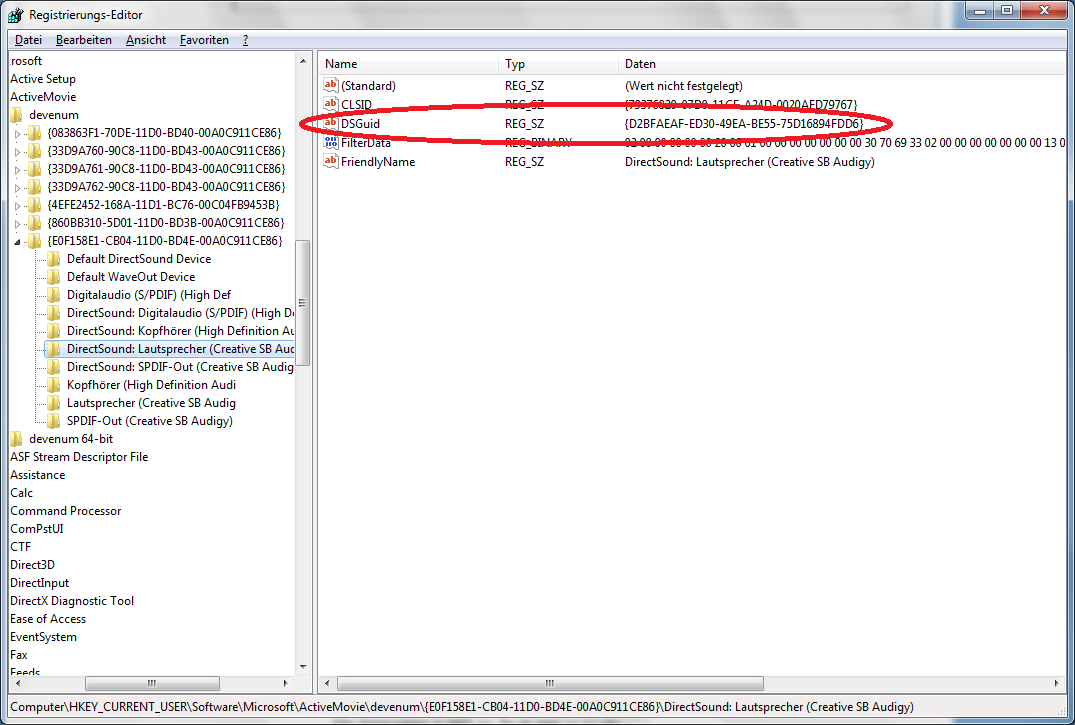Click the {33D9A760-90C8...} folder icon
1075x725 pixels.
(34, 150)
